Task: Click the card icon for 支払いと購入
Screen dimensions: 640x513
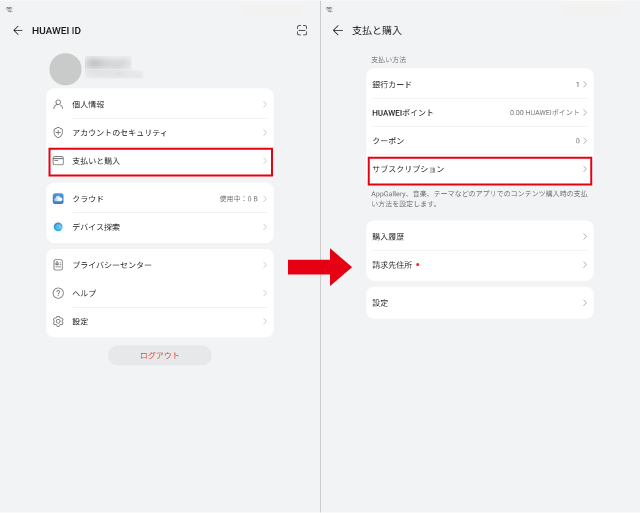Action: (x=58, y=161)
